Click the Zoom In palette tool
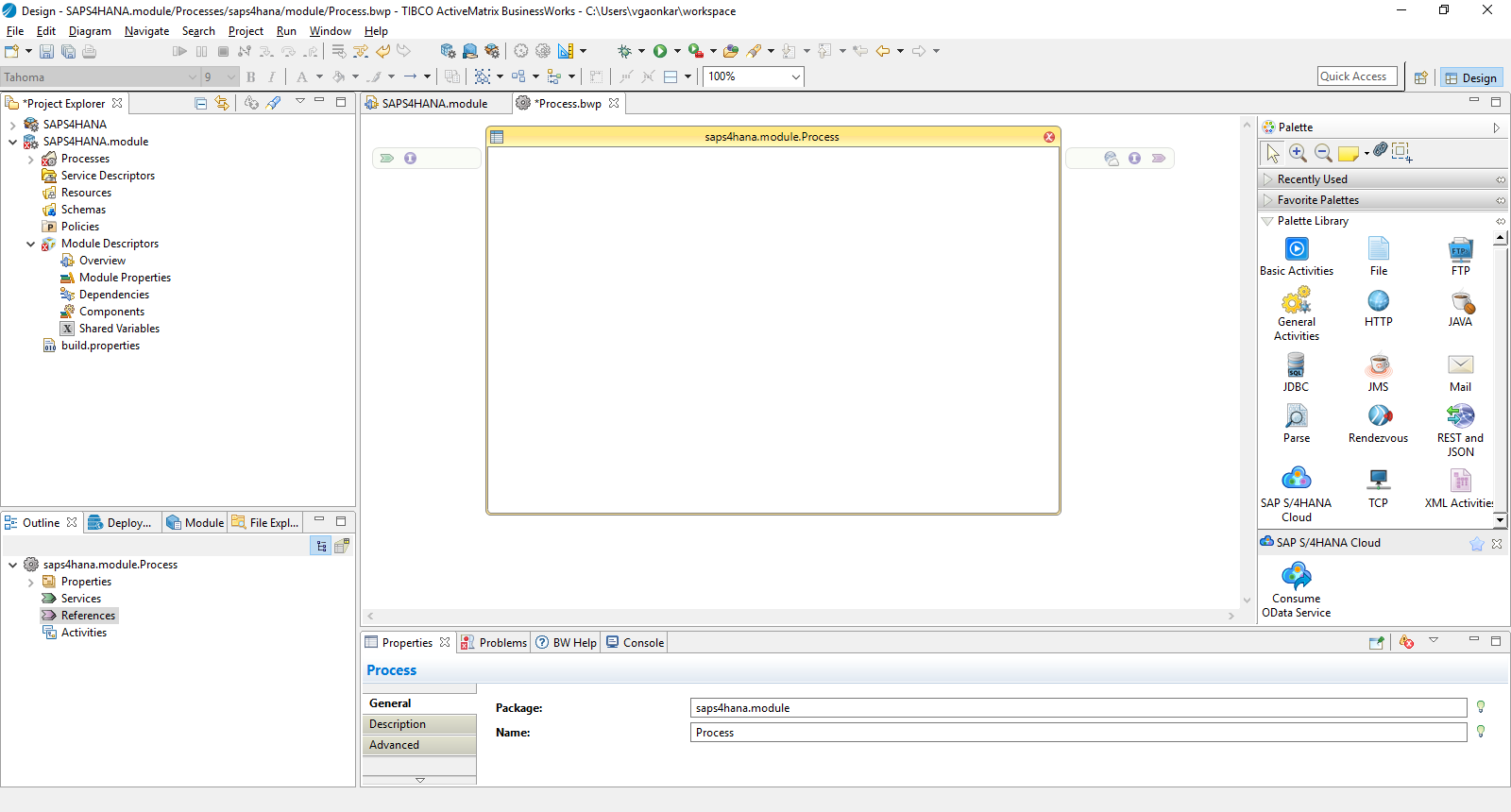Screen dimensions: 1511x812 (1298, 152)
